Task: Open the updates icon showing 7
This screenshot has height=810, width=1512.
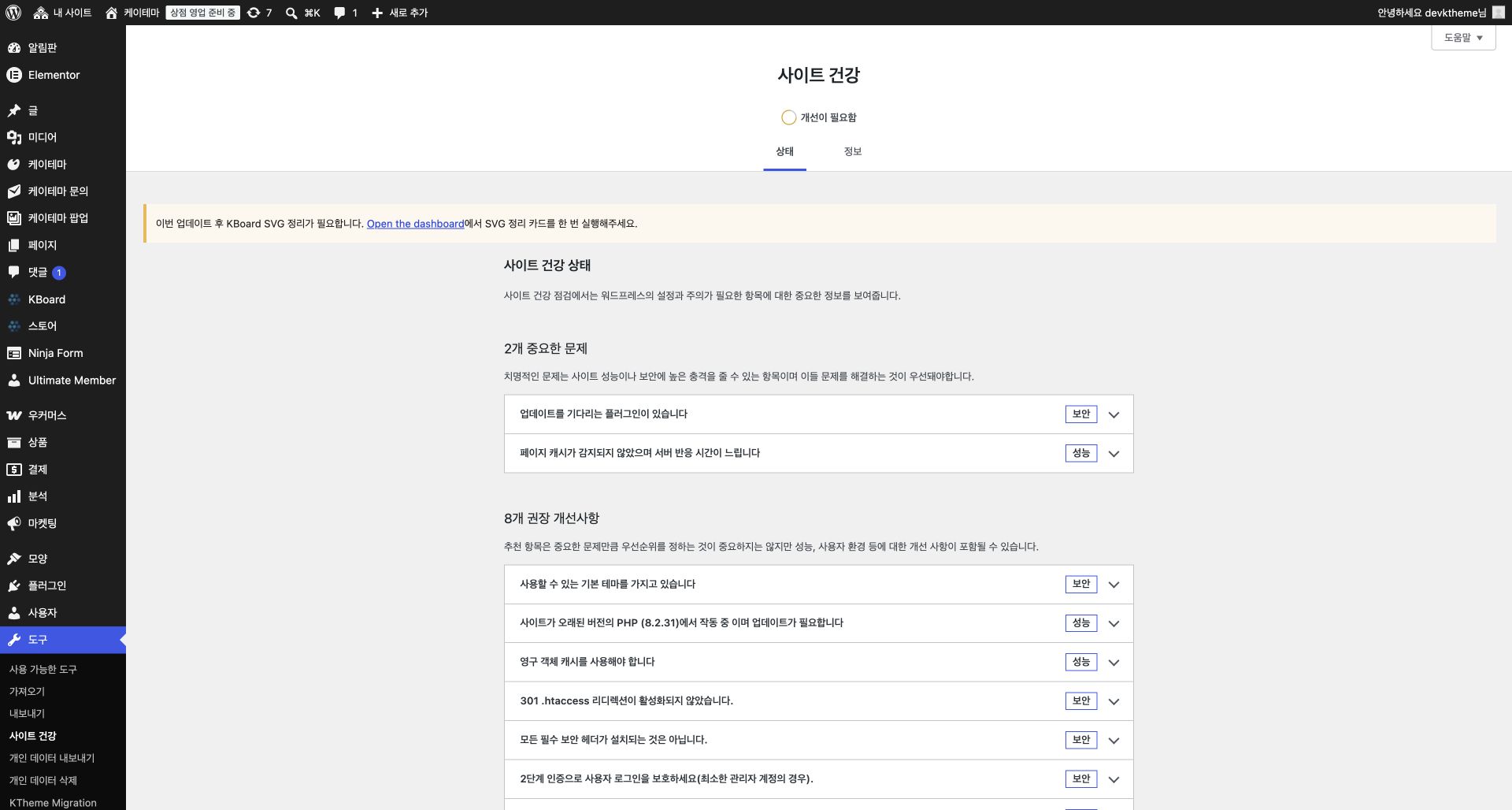Action: [x=254, y=13]
